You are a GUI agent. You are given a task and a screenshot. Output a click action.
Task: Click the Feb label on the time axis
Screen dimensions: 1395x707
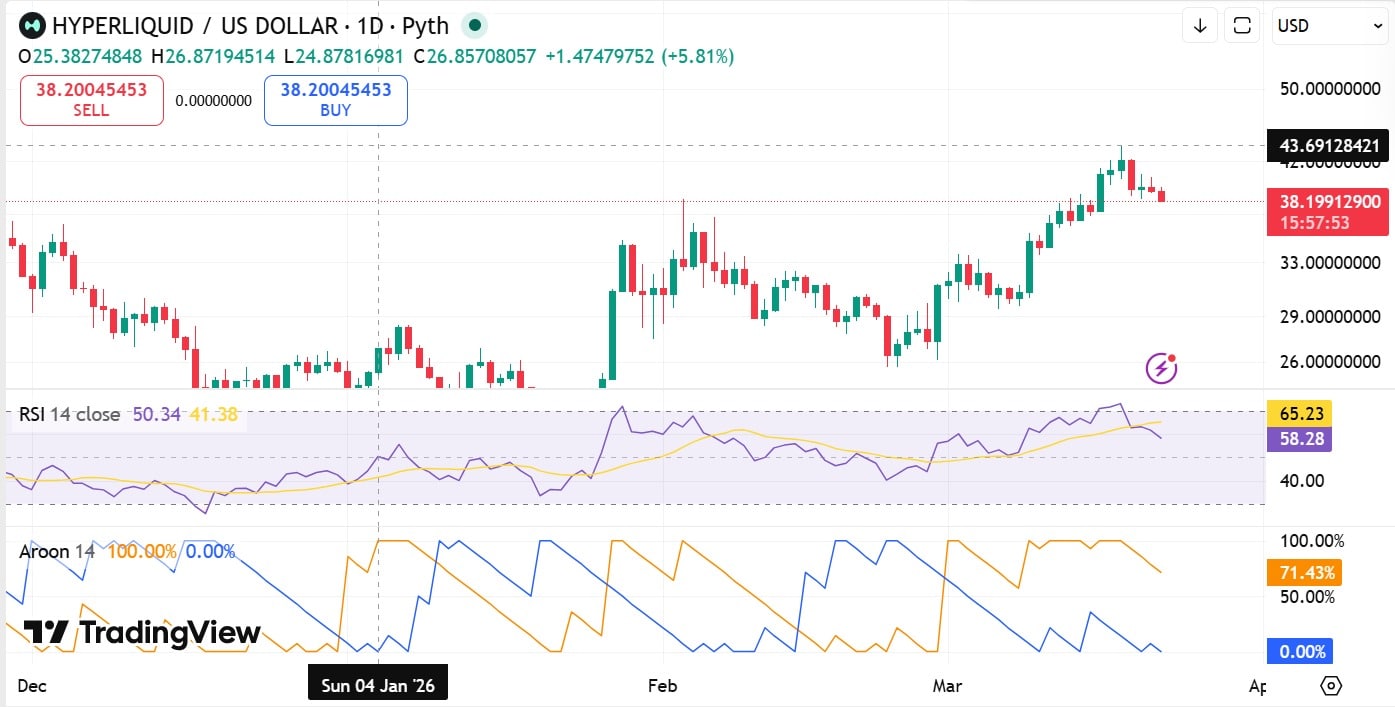click(661, 686)
